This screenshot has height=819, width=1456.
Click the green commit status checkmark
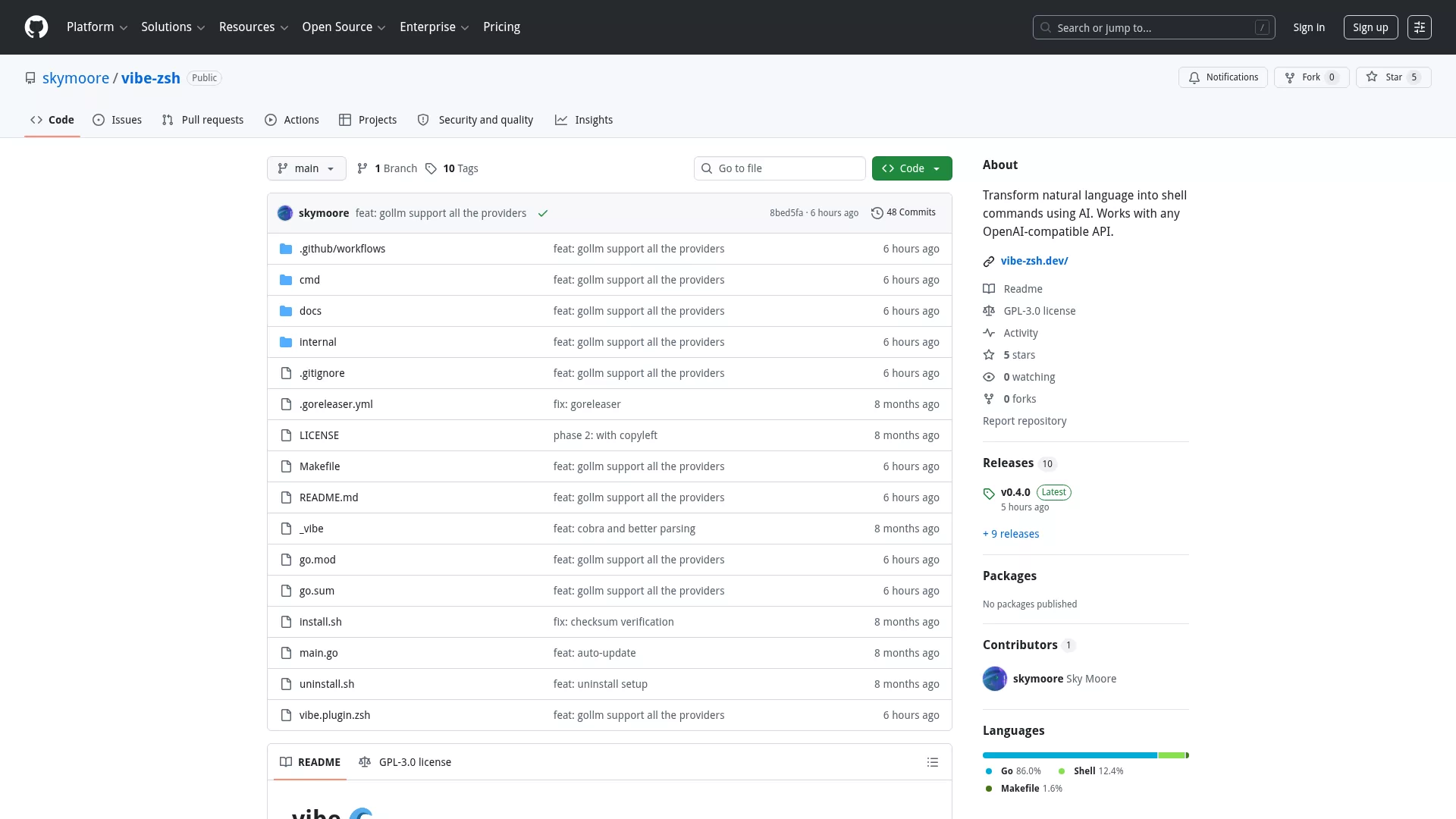543,213
